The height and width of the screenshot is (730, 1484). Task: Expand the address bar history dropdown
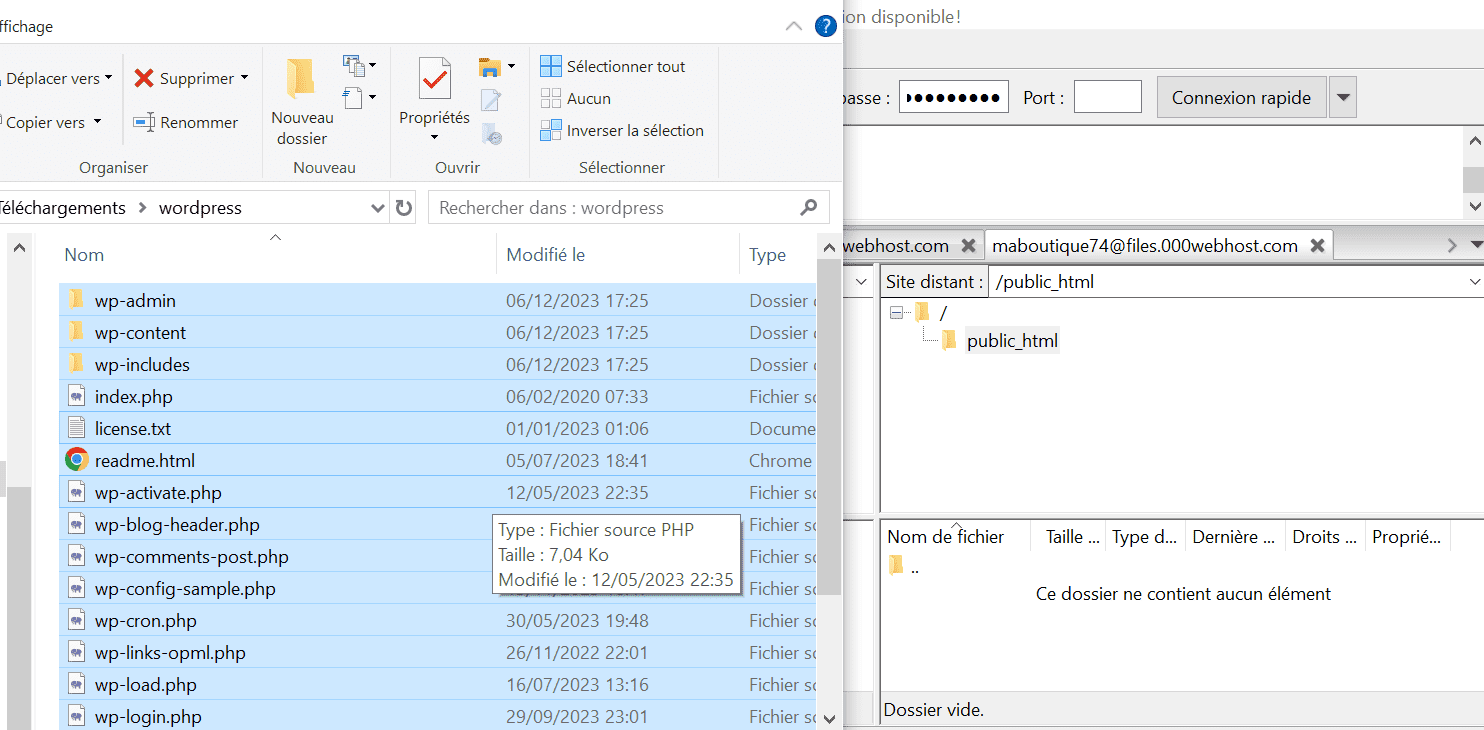click(x=378, y=208)
